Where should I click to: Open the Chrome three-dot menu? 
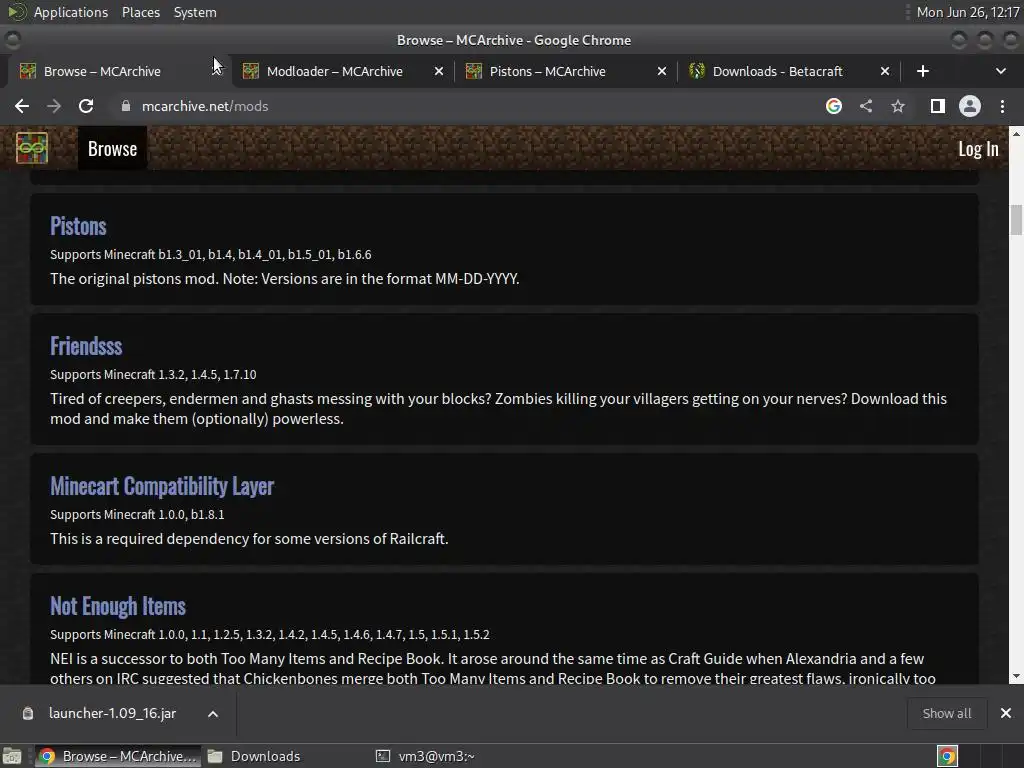pos(1002,106)
